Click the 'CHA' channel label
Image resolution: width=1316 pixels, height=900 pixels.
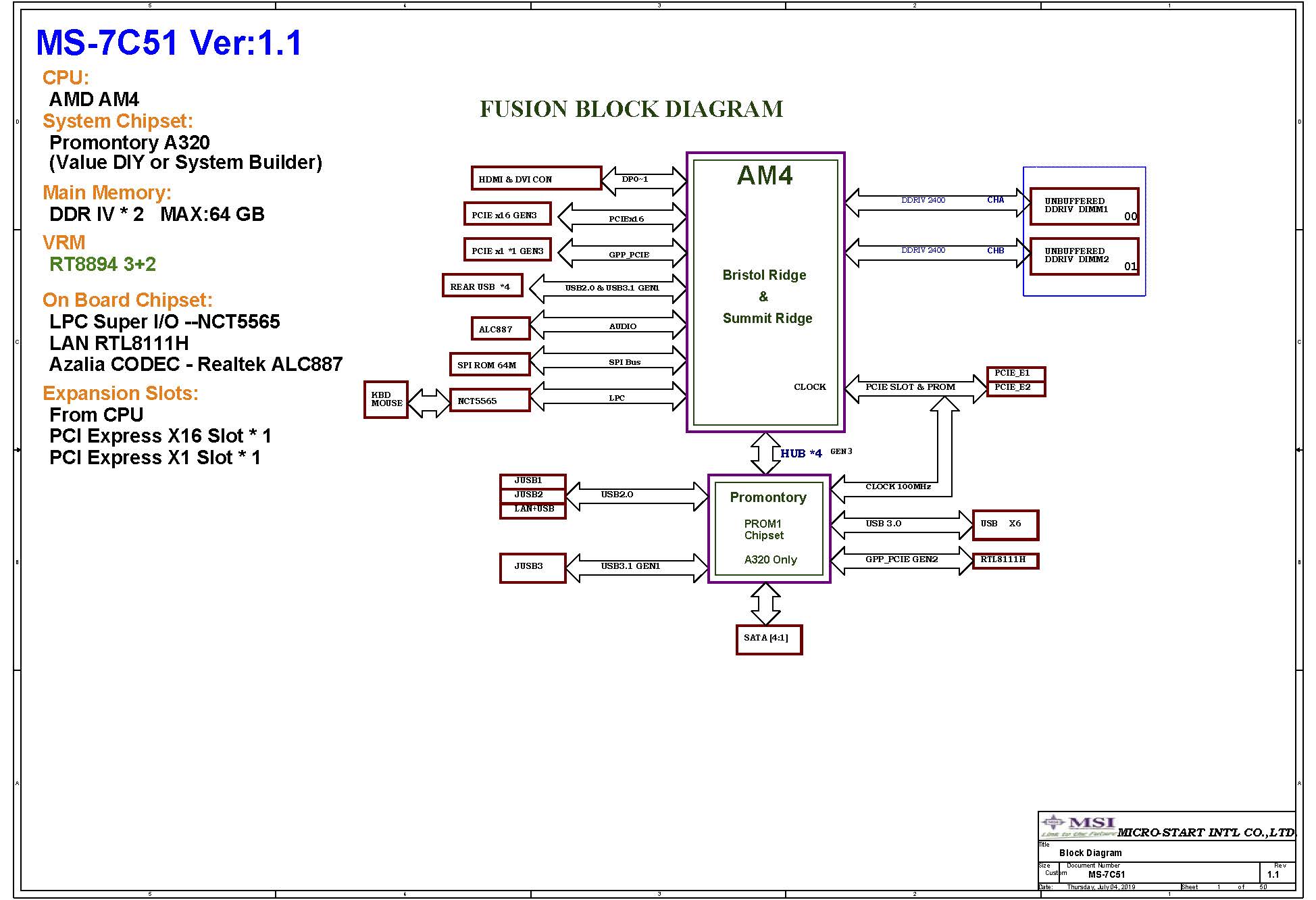point(996,200)
